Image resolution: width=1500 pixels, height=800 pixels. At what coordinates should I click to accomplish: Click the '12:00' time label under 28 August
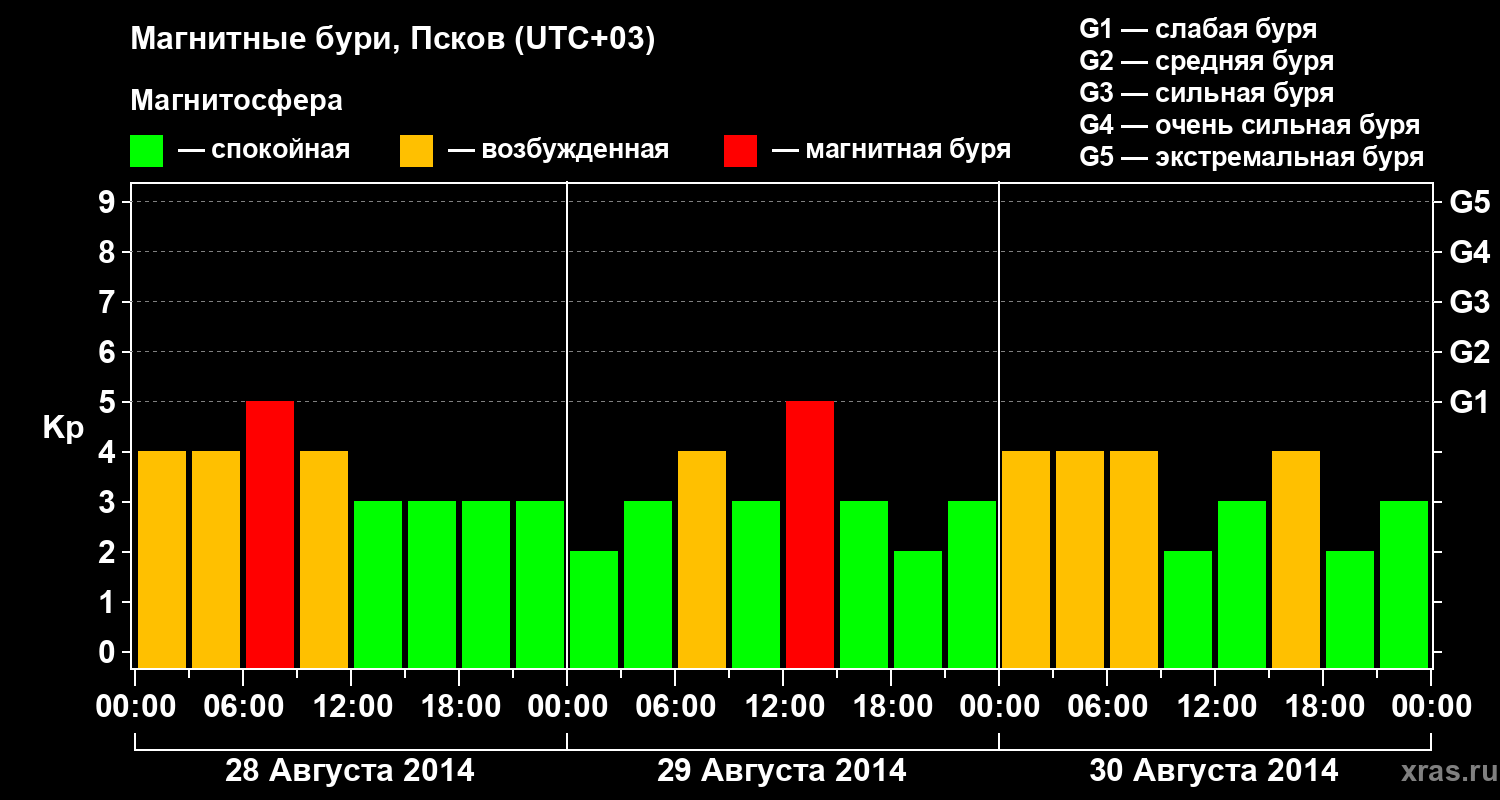tap(351, 706)
